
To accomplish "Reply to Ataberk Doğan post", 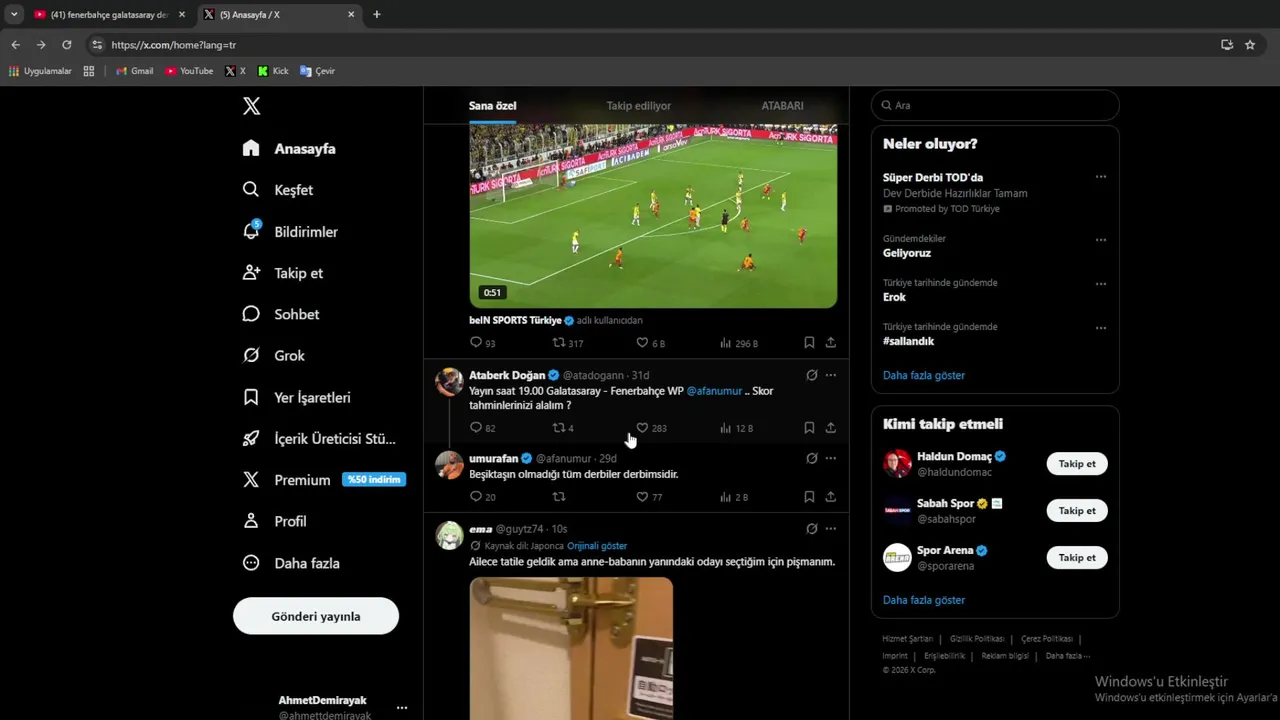I will [x=482, y=428].
